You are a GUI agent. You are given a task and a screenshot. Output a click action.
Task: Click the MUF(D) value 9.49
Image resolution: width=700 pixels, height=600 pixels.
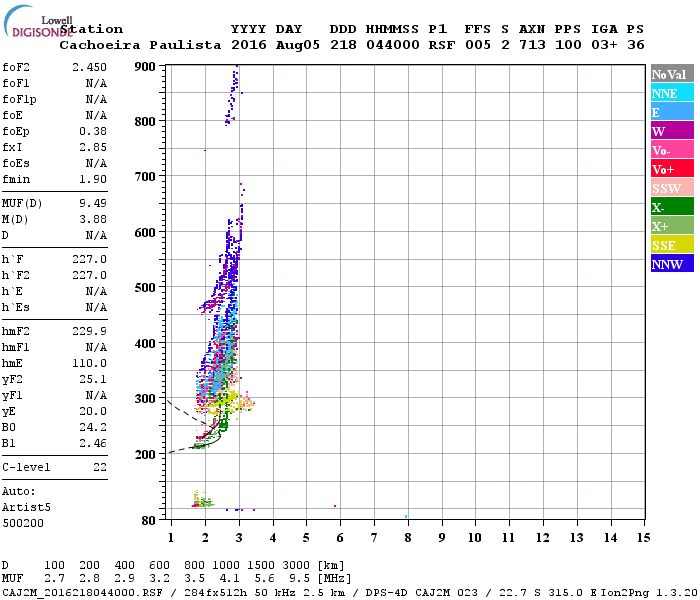[93, 204]
